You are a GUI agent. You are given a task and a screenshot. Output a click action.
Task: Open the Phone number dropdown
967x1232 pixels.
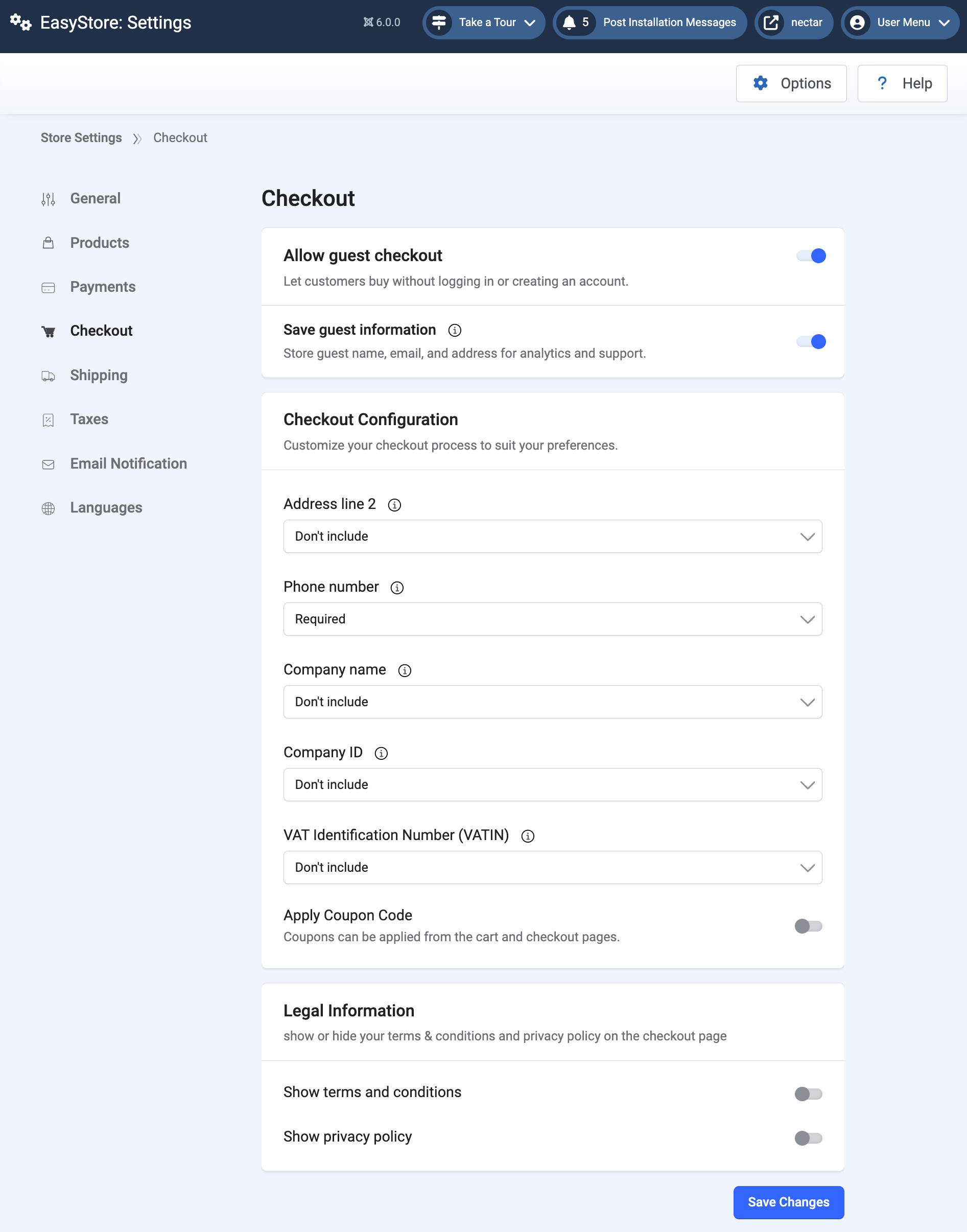553,619
